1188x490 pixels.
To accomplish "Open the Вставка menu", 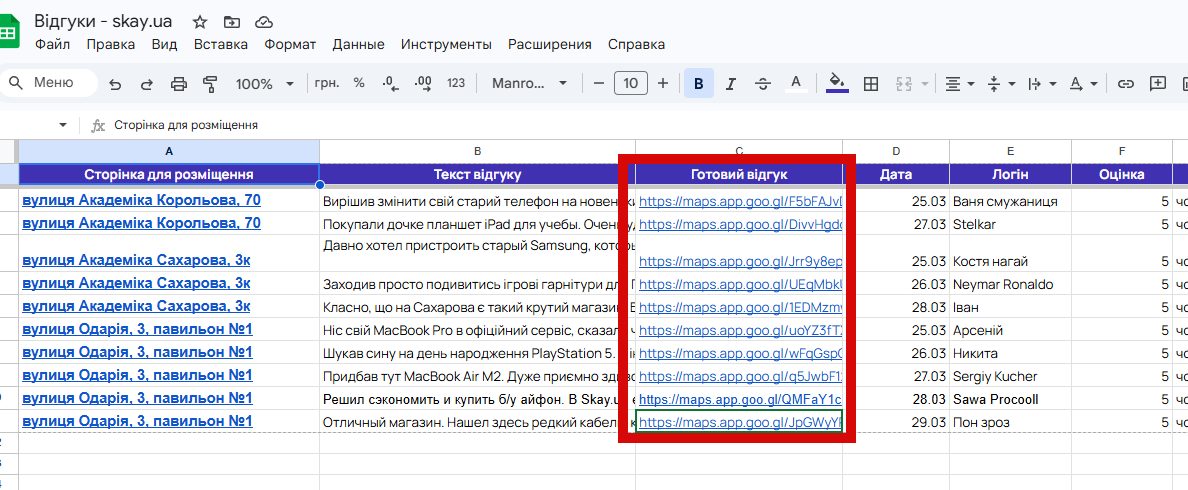I will point(220,45).
